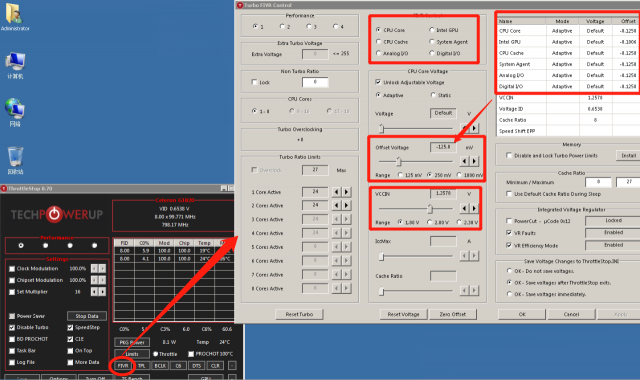Open the Computer desktop icon
The image size is (640, 380).
point(15,65)
